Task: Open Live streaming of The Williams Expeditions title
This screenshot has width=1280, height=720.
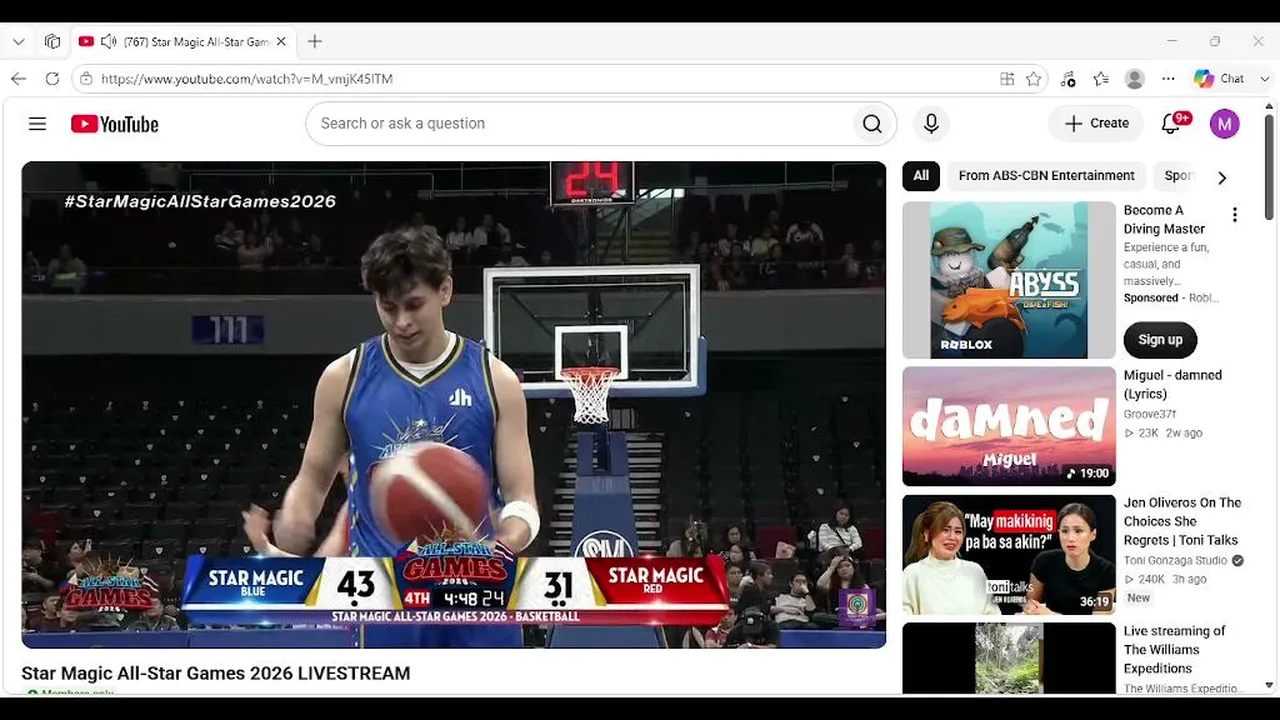Action: [x=1174, y=650]
